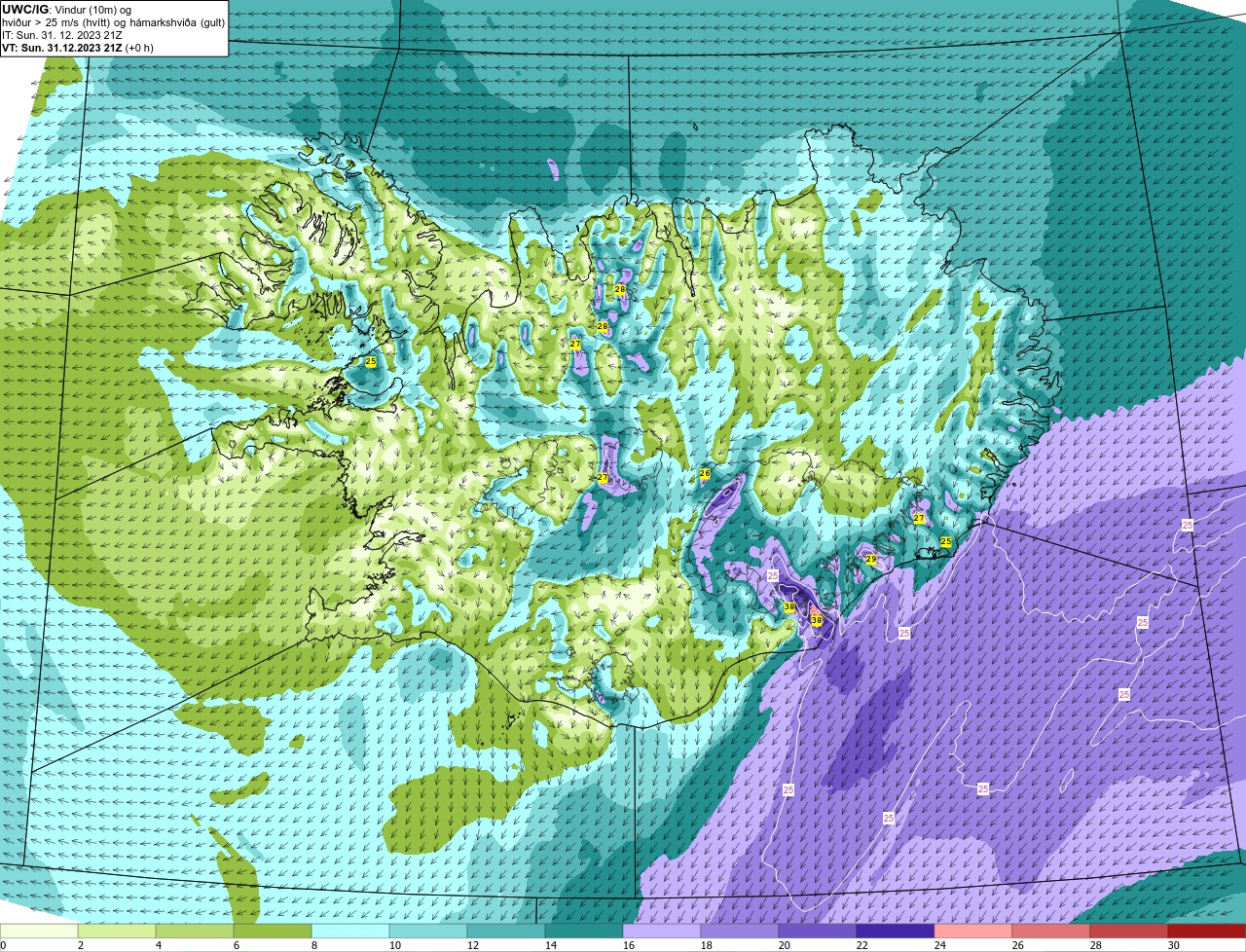Click the 14–16 m/s dark teal legend swatch
Viewport: 1246px width, 952px height.
(584, 932)
